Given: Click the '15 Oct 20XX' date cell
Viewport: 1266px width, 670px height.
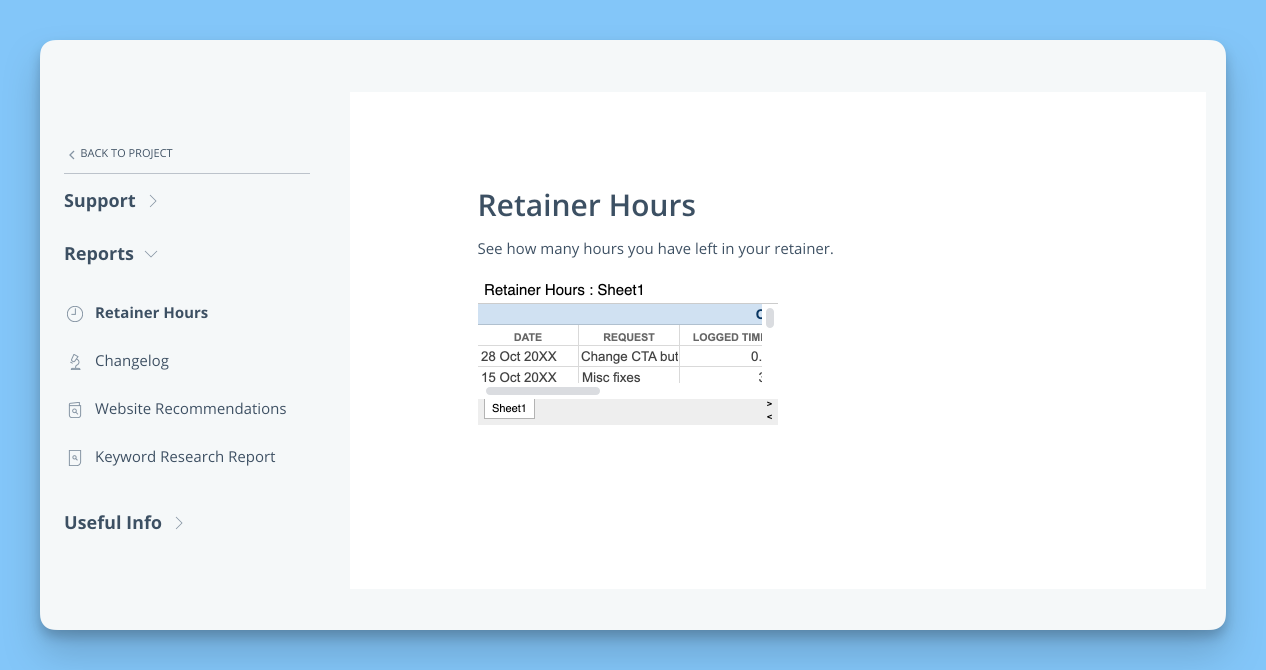Looking at the screenshot, I should click(x=528, y=377).
